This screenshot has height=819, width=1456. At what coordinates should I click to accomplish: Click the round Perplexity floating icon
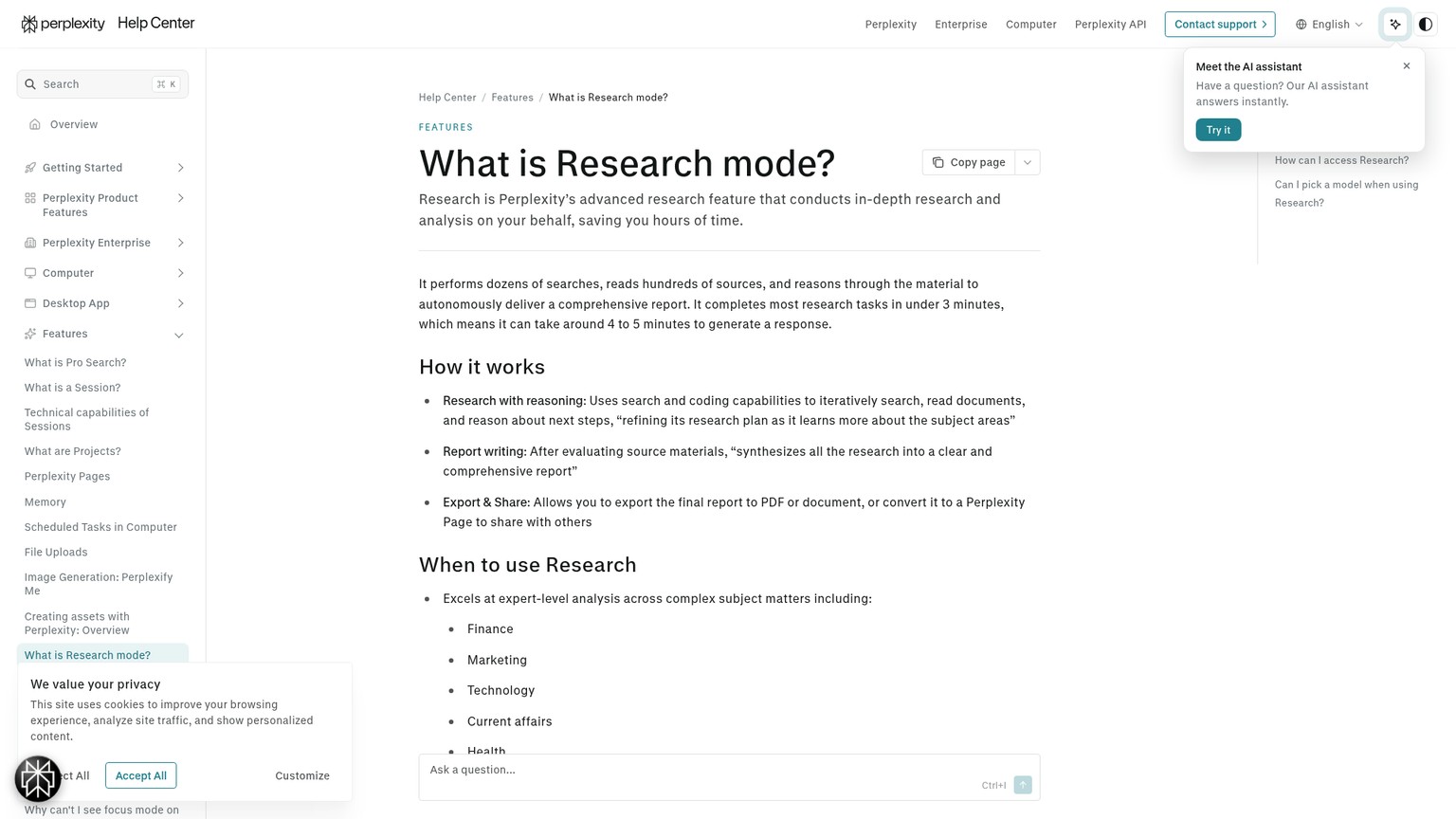click(x=38, y=779)
